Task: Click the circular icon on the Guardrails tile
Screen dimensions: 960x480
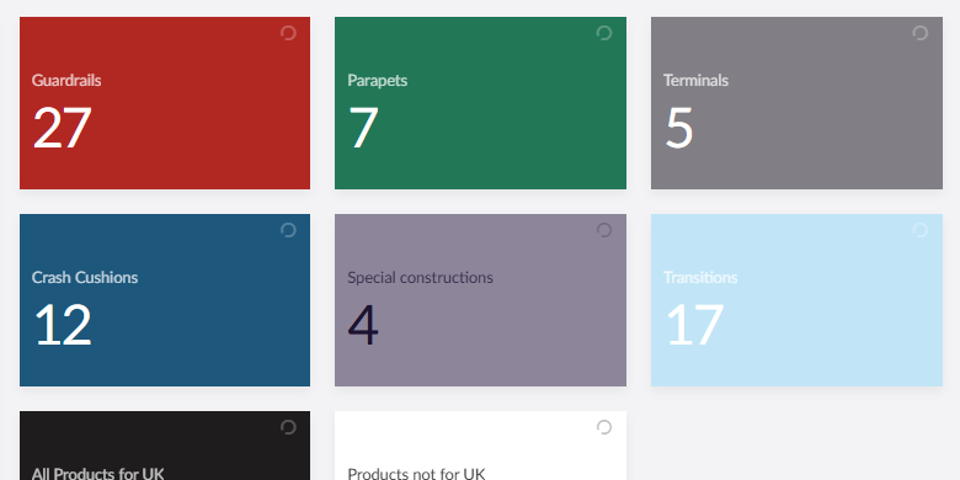Action: (x=288, y=33)
